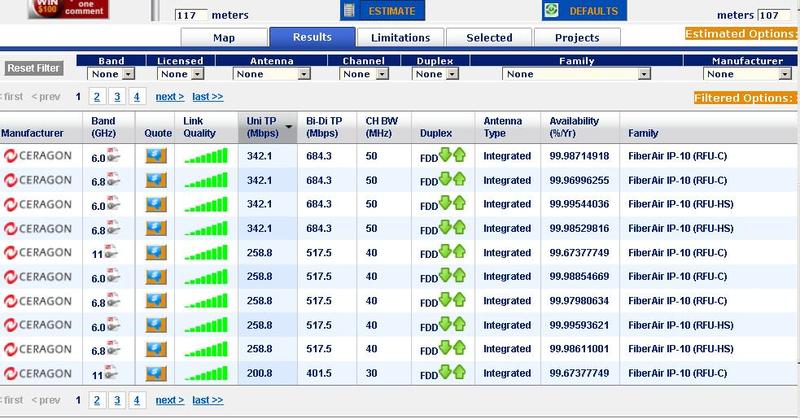Click the ESTIMATE button
The image size is (800, 419).
[383, 10]
